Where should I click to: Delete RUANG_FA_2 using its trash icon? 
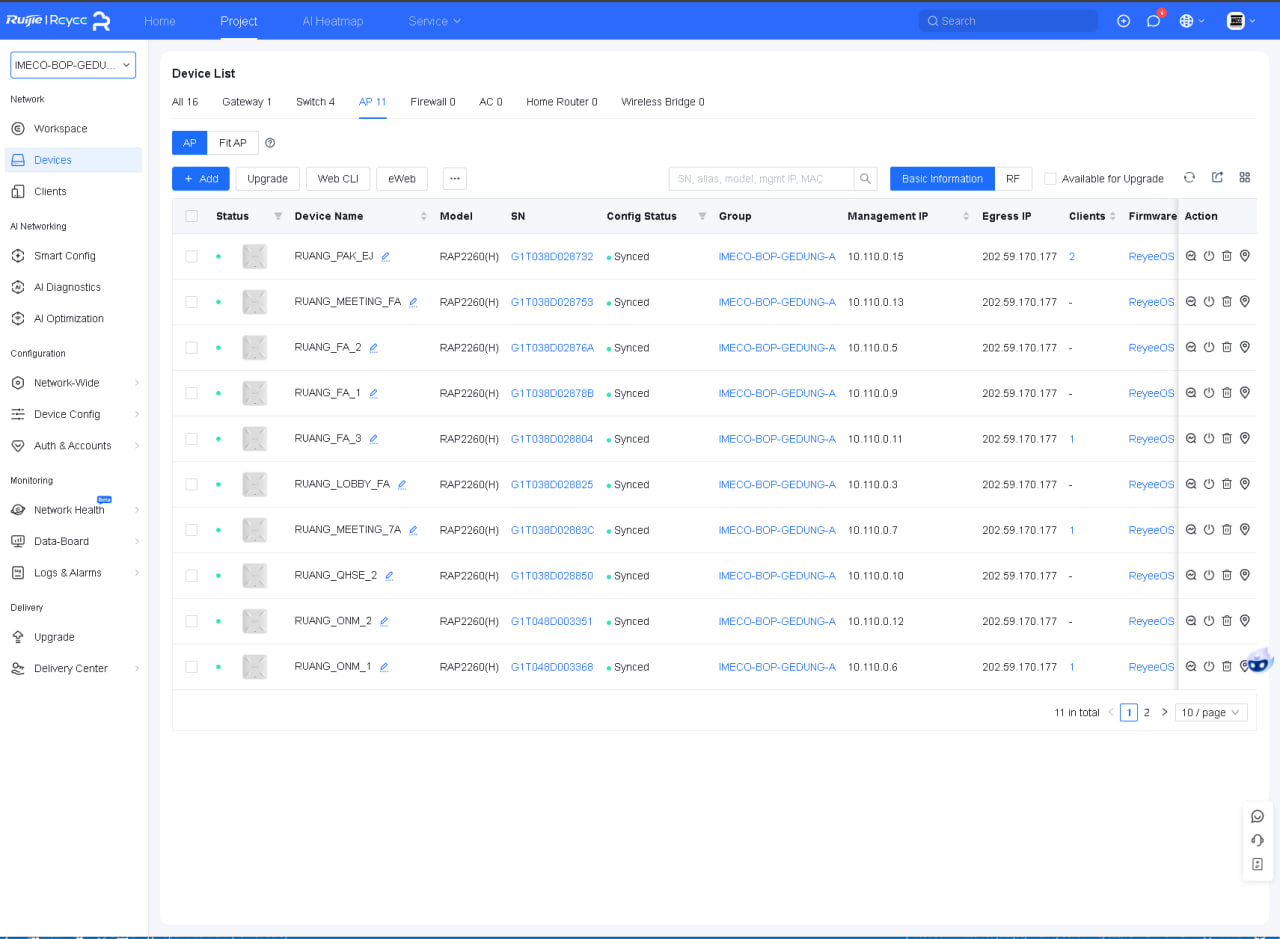(1227, 347)
